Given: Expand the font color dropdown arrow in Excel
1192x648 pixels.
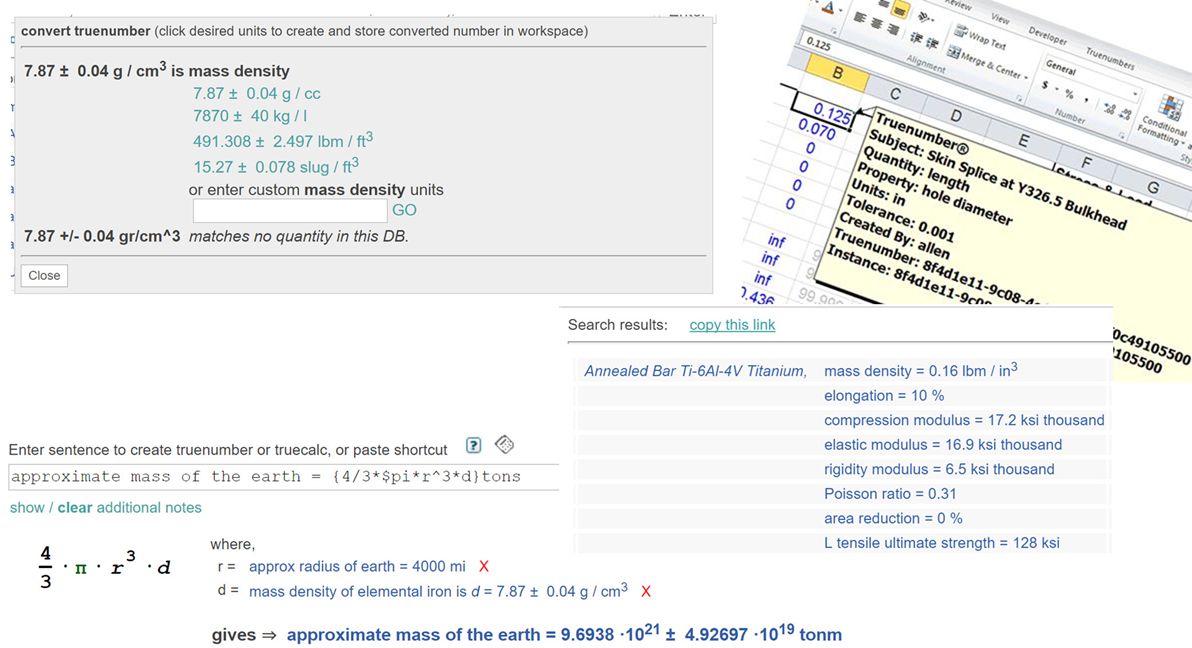Looking at the screenshot, I should point(841,10).
